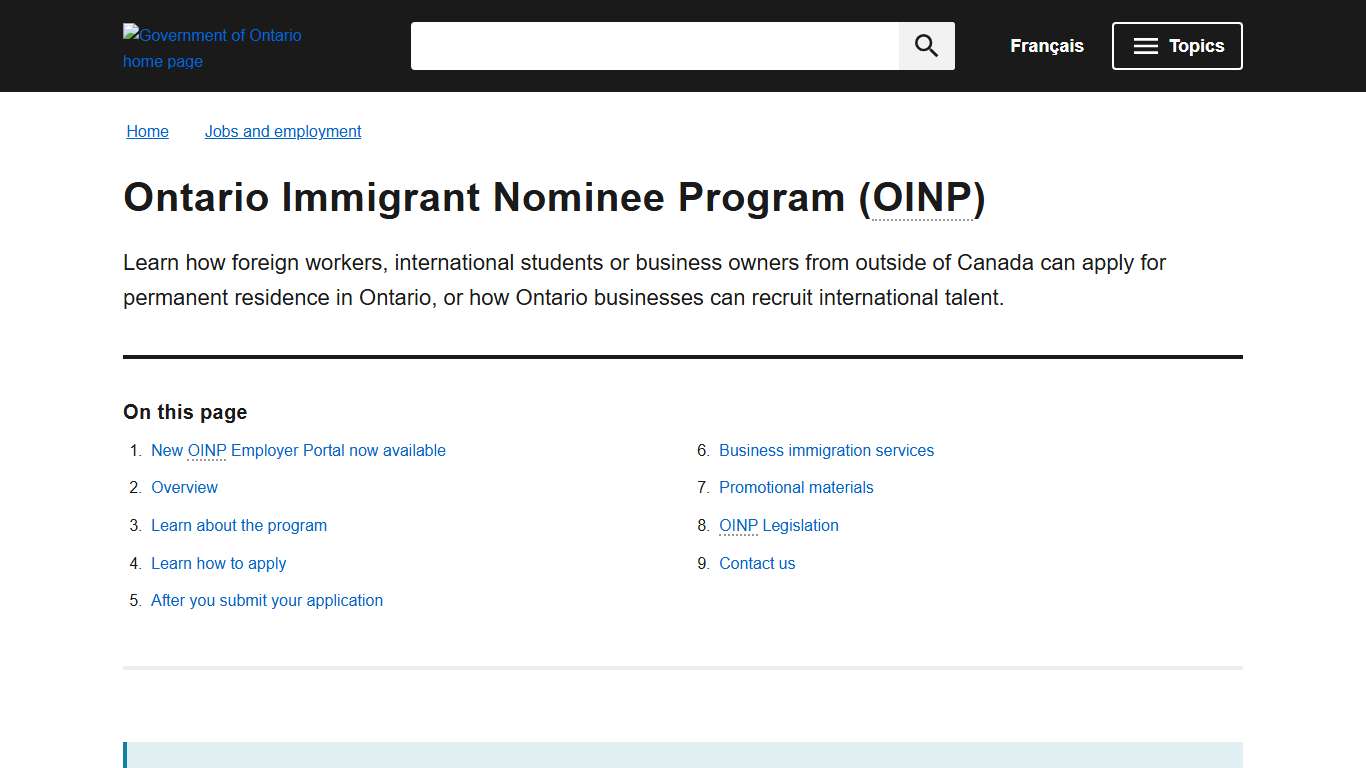Image resolution: width=1366 pixels, height=768 pixels.
Task: Open the Home breadcrumb link
Action: (x=147, y=131)
